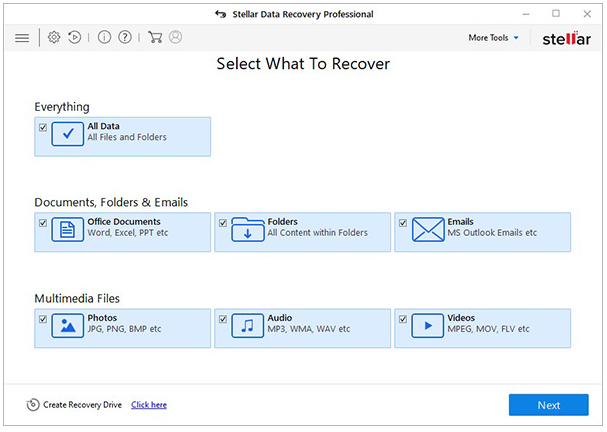This screenshot has width=607, height=432.
Task: Click the resume recovery icon
Action: 74,37
